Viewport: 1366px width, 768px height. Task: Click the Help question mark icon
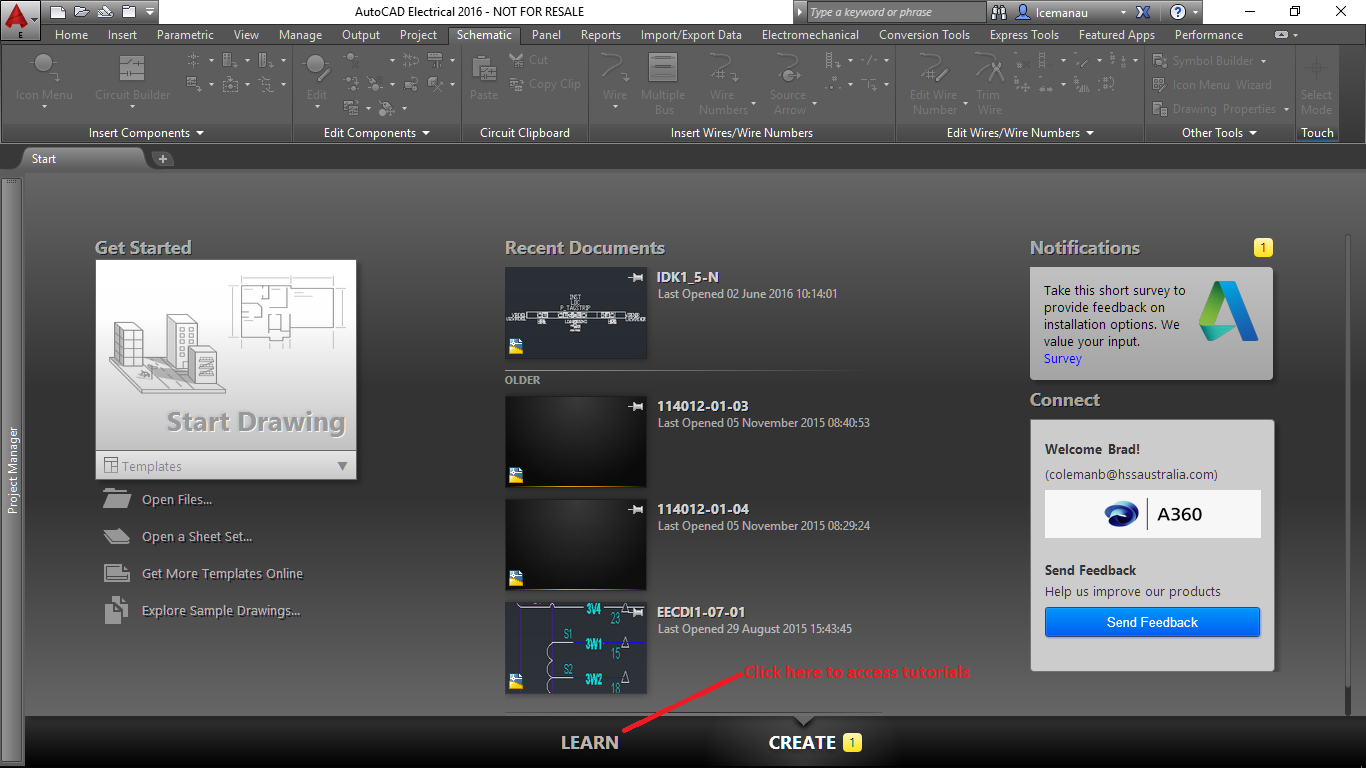(x=1178, y=12)
